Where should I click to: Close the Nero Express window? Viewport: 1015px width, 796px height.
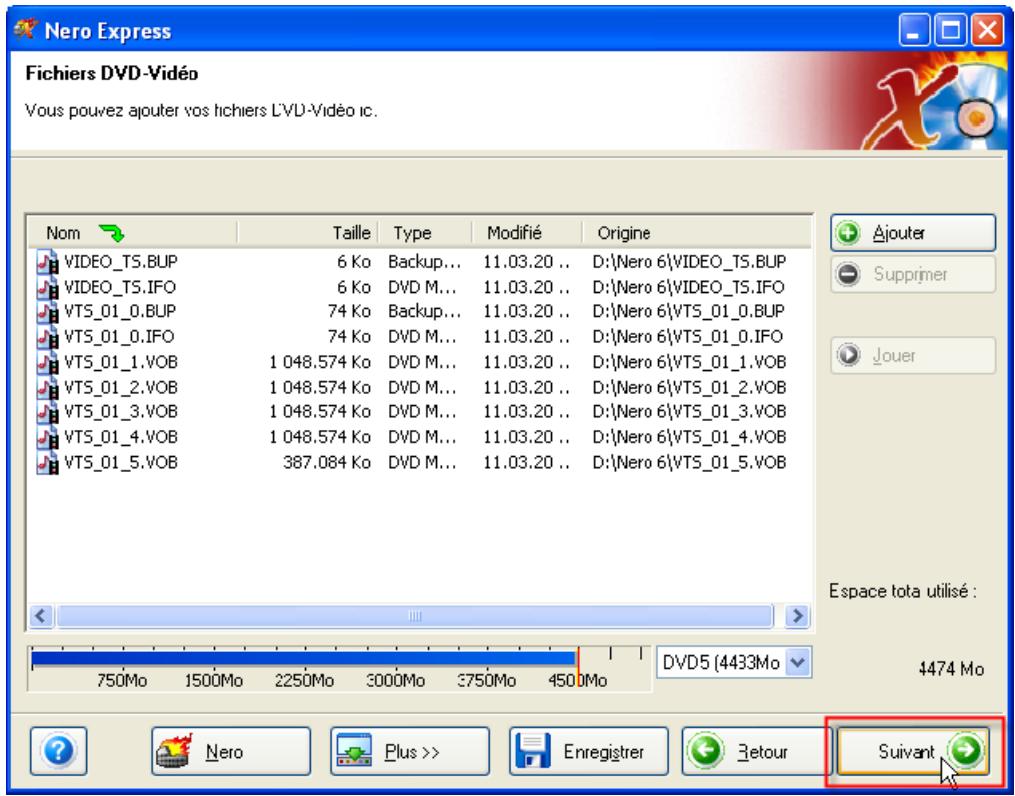pos(987,31)
